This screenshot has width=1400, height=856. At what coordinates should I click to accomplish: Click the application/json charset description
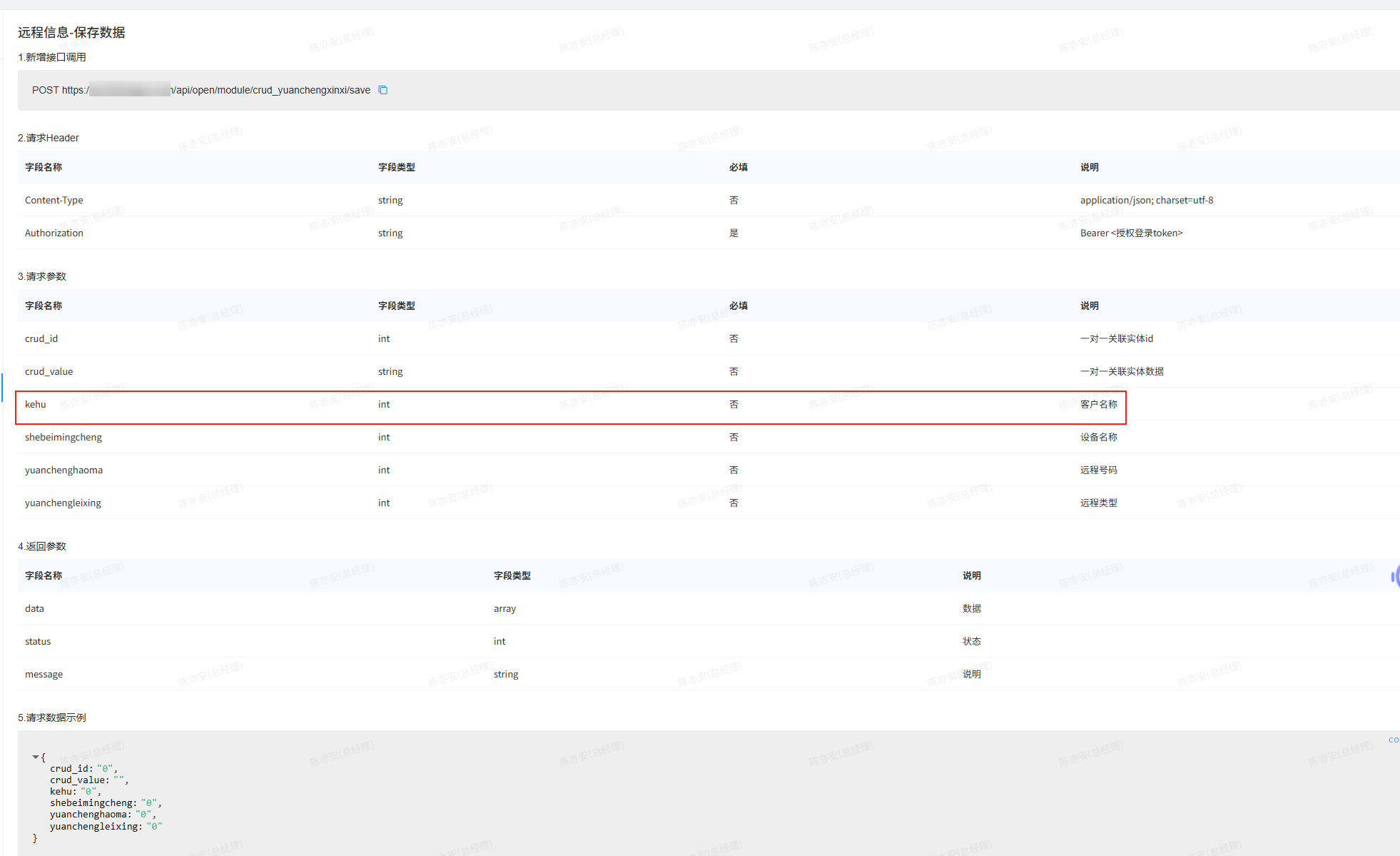pyautogui.click(x=1146, y=200)
